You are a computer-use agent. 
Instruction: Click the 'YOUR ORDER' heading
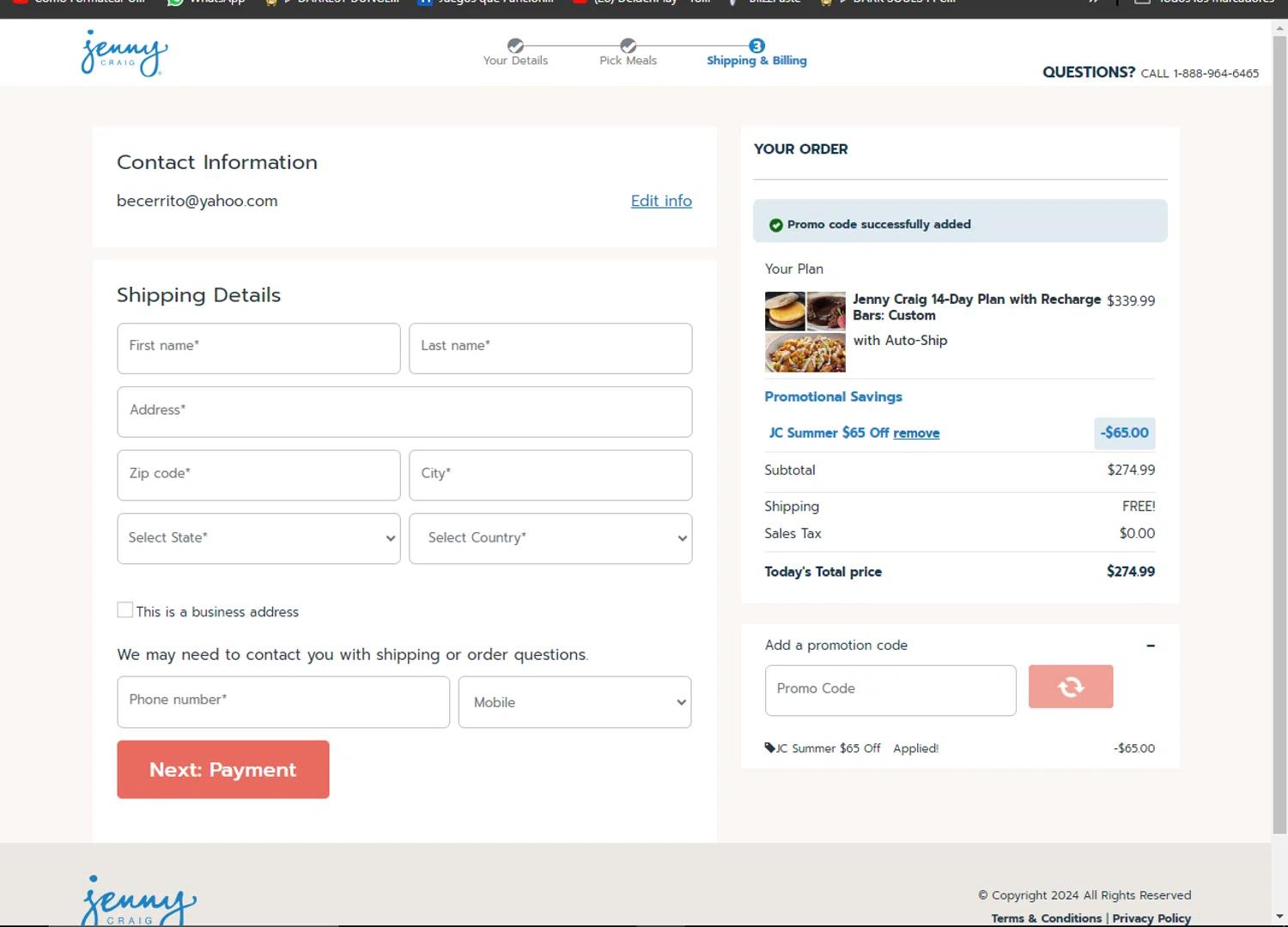801,149
